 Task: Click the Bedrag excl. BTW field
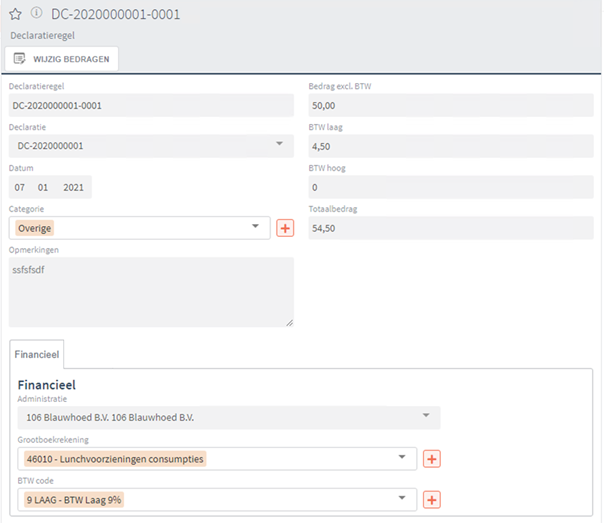(450, 105)
